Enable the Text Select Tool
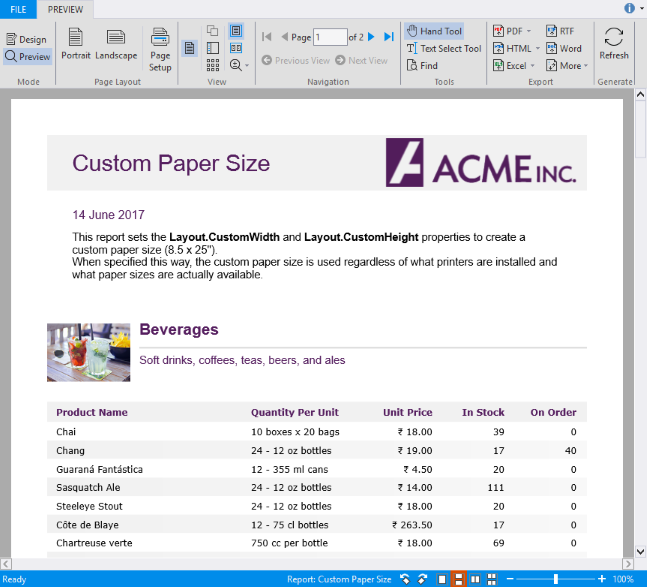The image size is (647, 587). [444, 48]
